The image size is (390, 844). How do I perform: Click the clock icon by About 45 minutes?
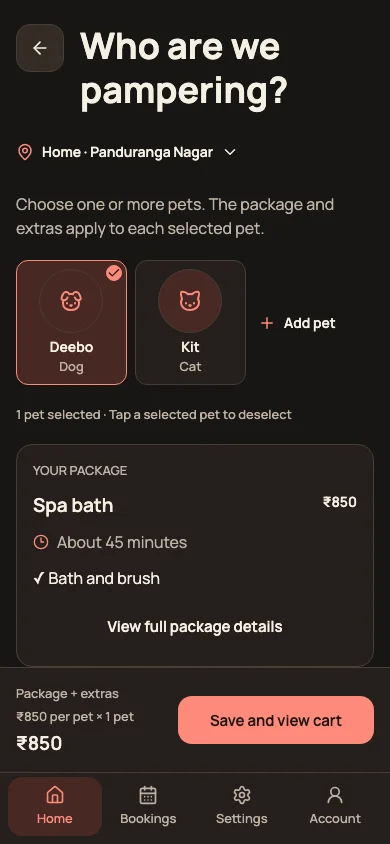click(41, 542)
